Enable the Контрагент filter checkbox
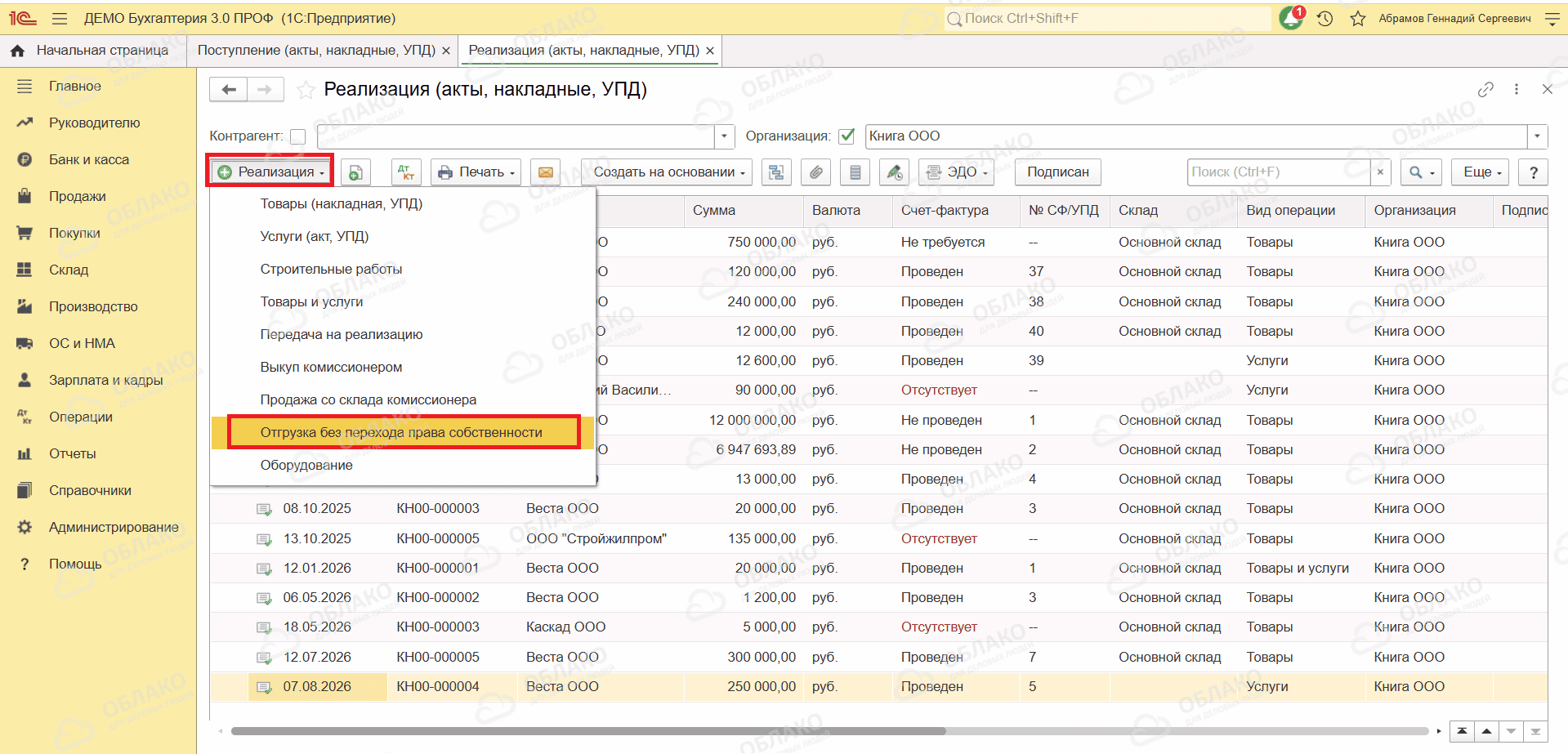This screenshot has width=1568, height=754. click(298, 136)
